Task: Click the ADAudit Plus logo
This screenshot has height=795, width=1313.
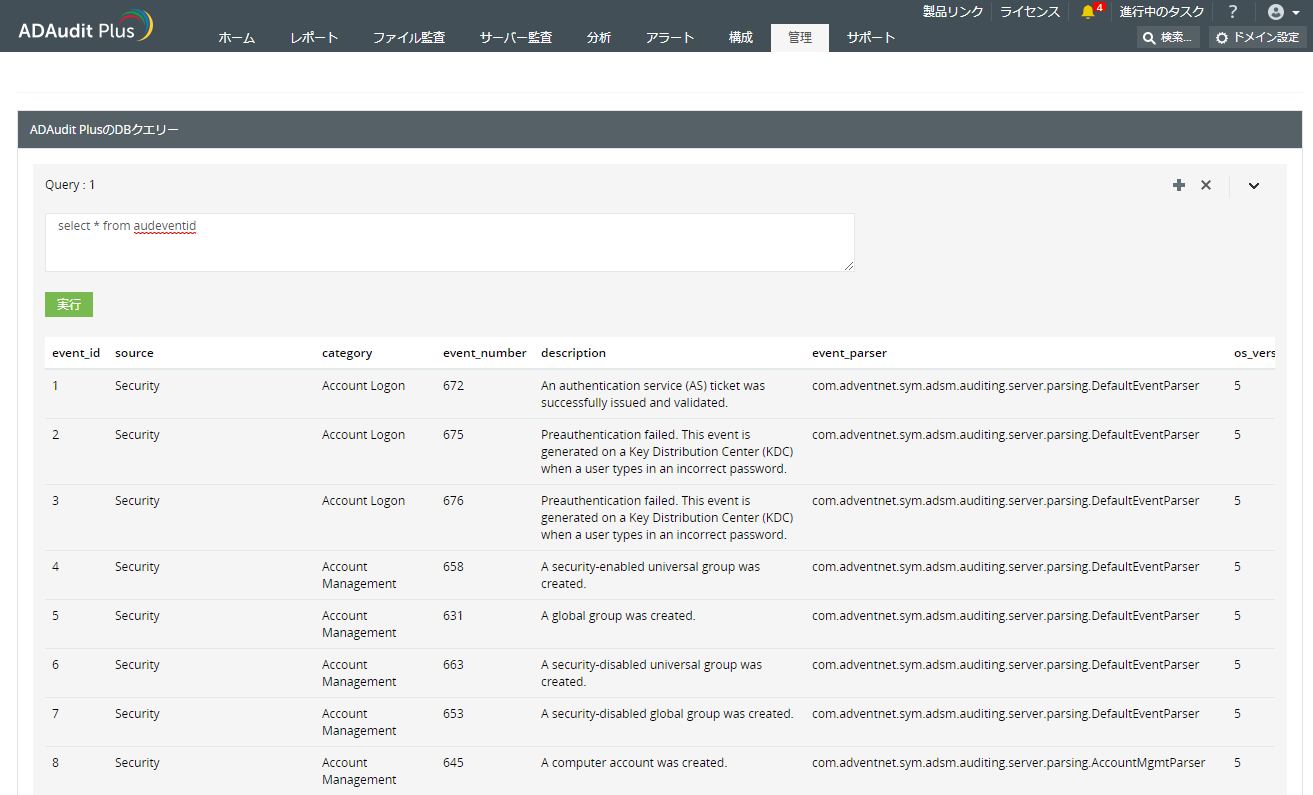Action: (x=85, y=27)
